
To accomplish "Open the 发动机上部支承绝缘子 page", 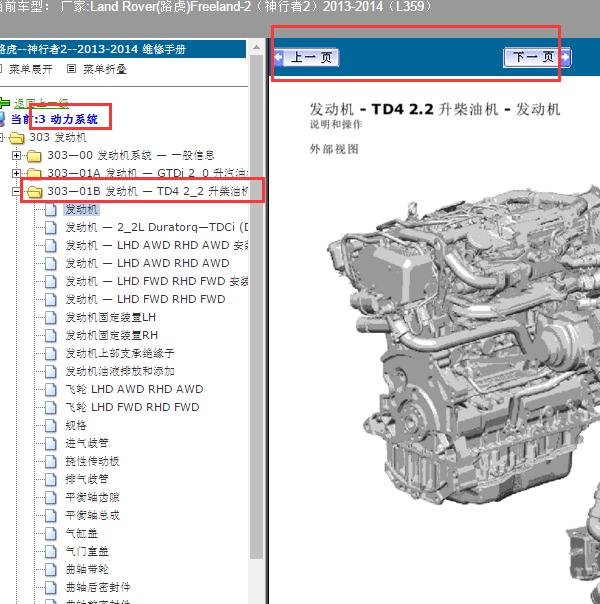I will point(120,354).
